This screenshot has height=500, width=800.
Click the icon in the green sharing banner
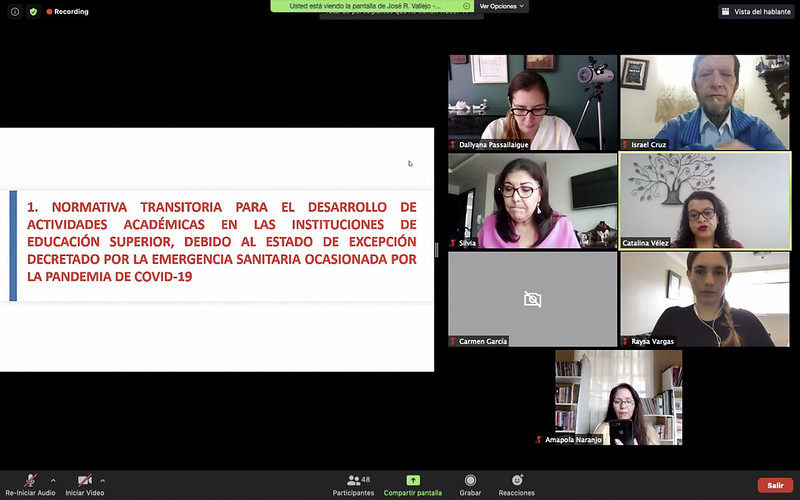(x=467, y=6)
